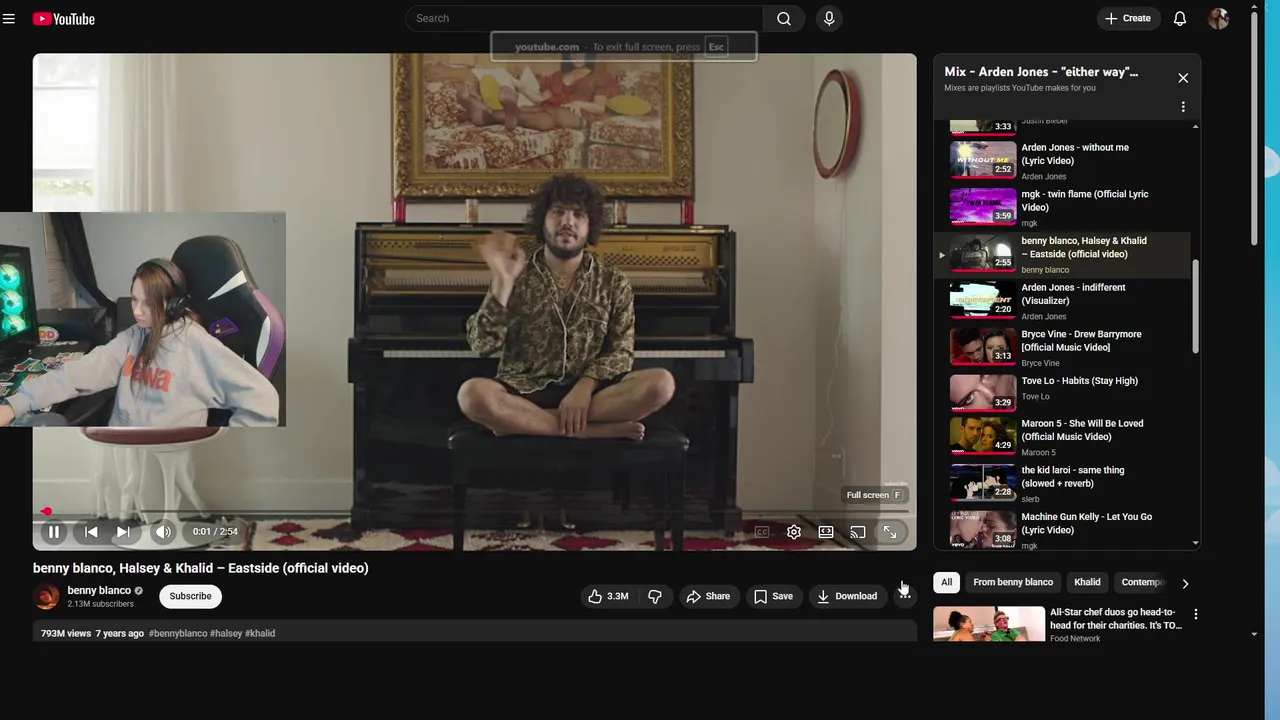The height and width of the screenshot is (720, 1280).
Task: Select the Contemporary filter chip
Action: [1142, 582]
